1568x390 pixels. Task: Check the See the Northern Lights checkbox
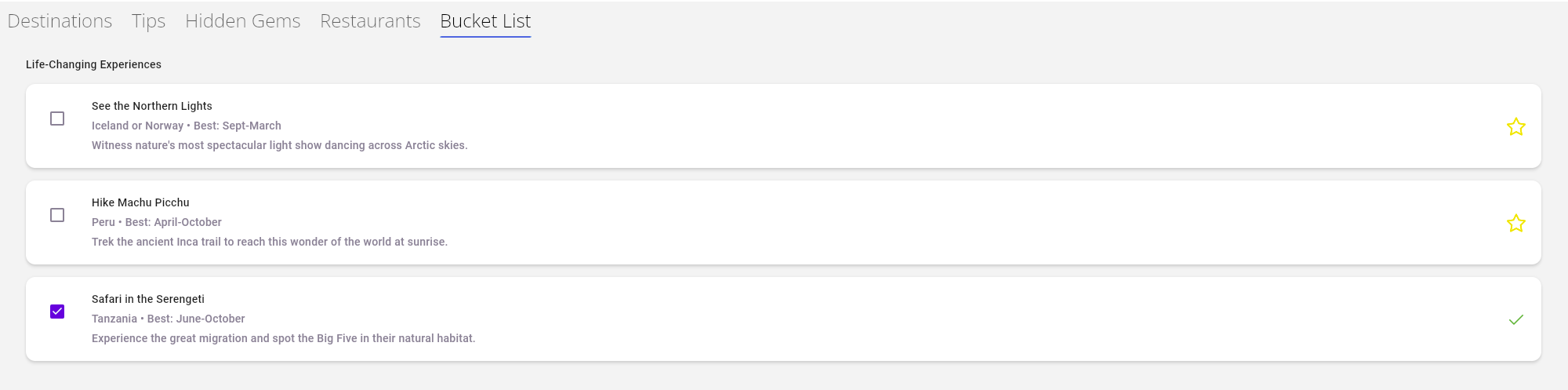click(57, 118)
